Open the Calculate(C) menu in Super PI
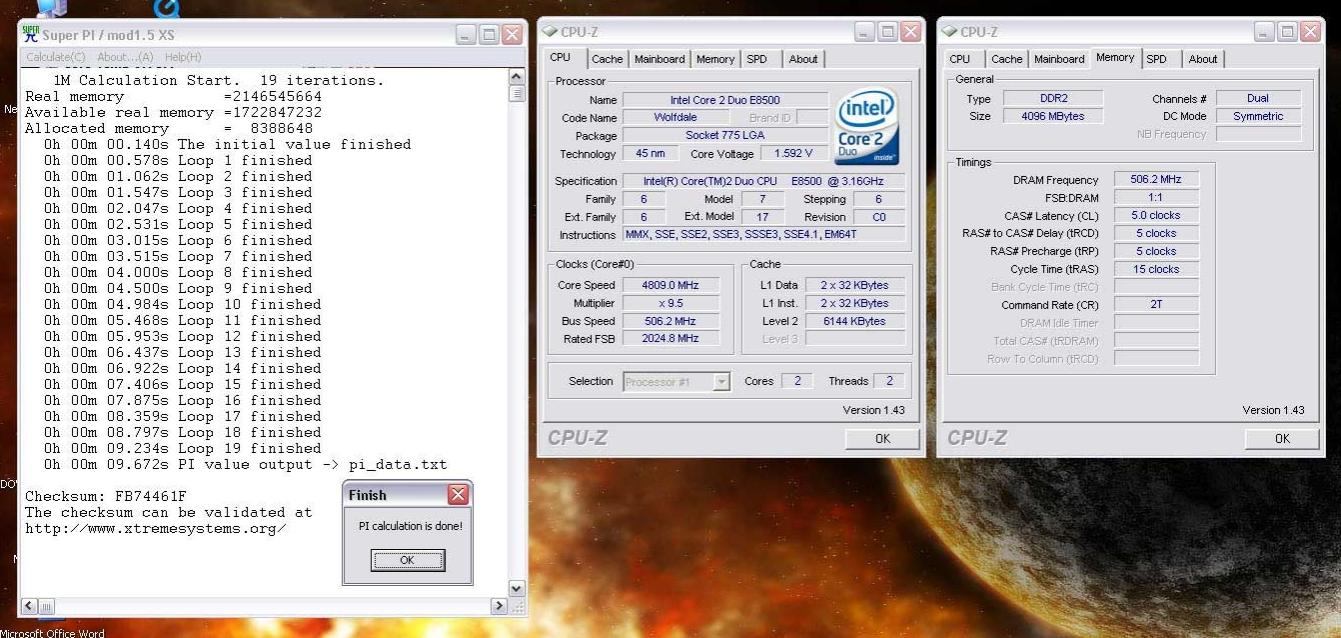 [x=56, y=57]
